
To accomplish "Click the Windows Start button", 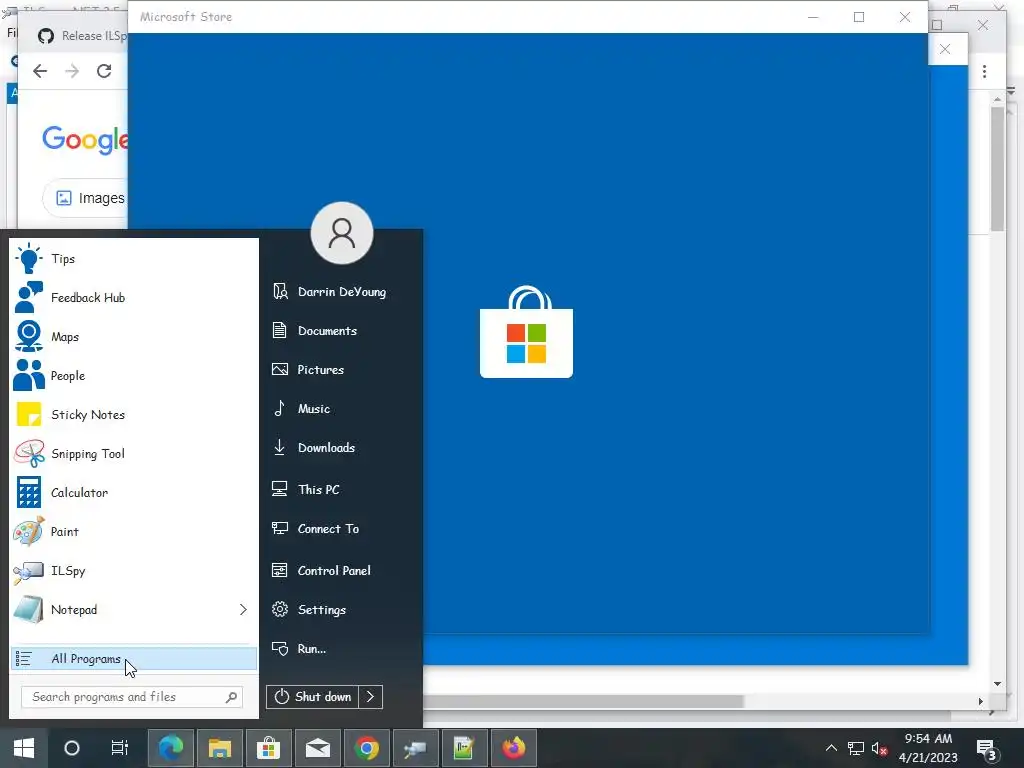I will point(24,748).
